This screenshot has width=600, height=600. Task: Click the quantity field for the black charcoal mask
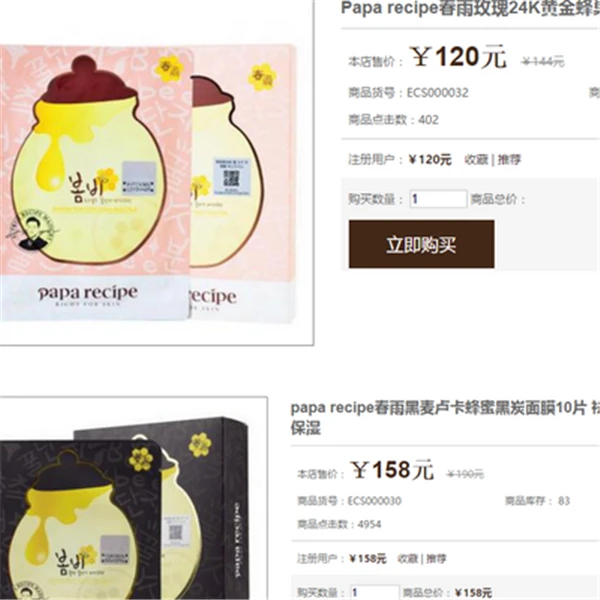(x=375, y=592)
